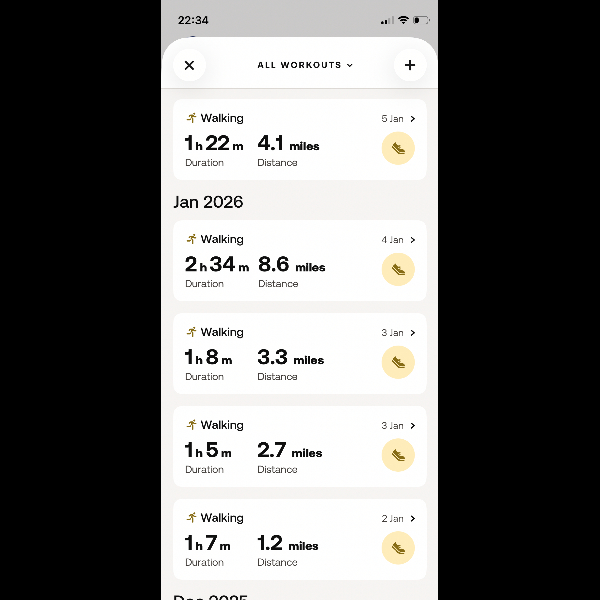The image size is (600, 600).
Task: Tap the Jan 2026 section header
Action: click(208, 202)
